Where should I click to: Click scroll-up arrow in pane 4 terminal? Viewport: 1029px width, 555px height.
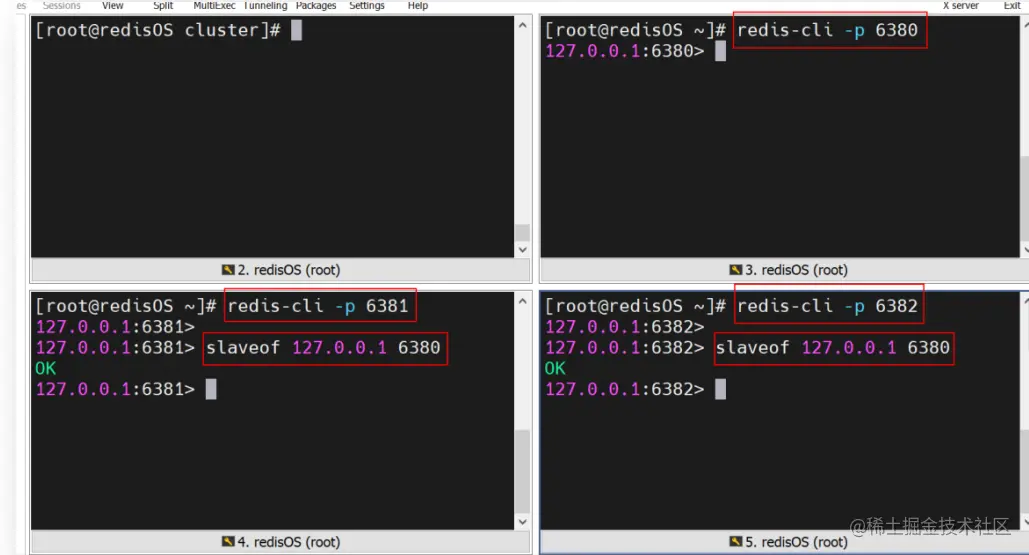[x=522, y=301]
